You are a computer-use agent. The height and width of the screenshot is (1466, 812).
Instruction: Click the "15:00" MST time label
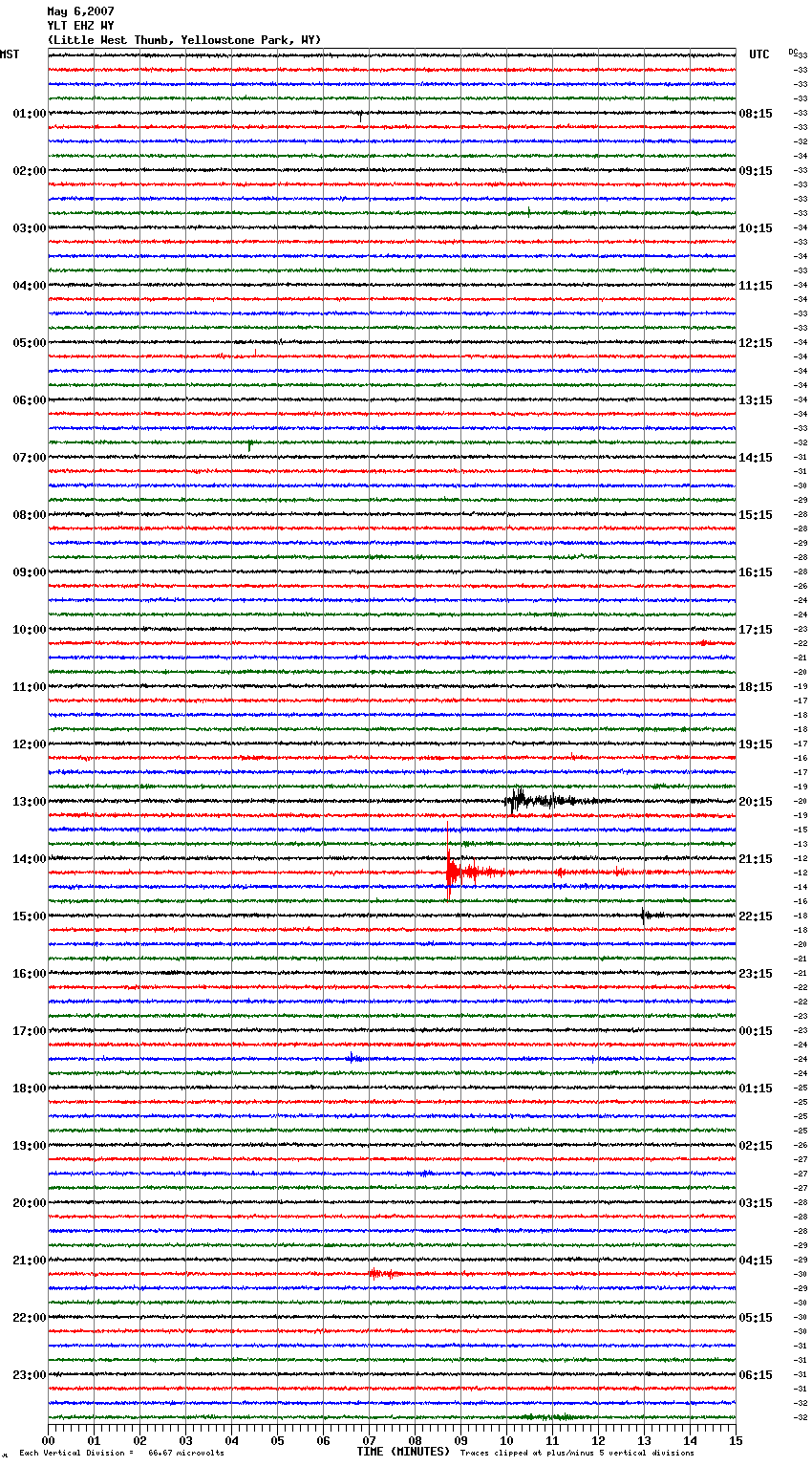click(x=30, y=916)
